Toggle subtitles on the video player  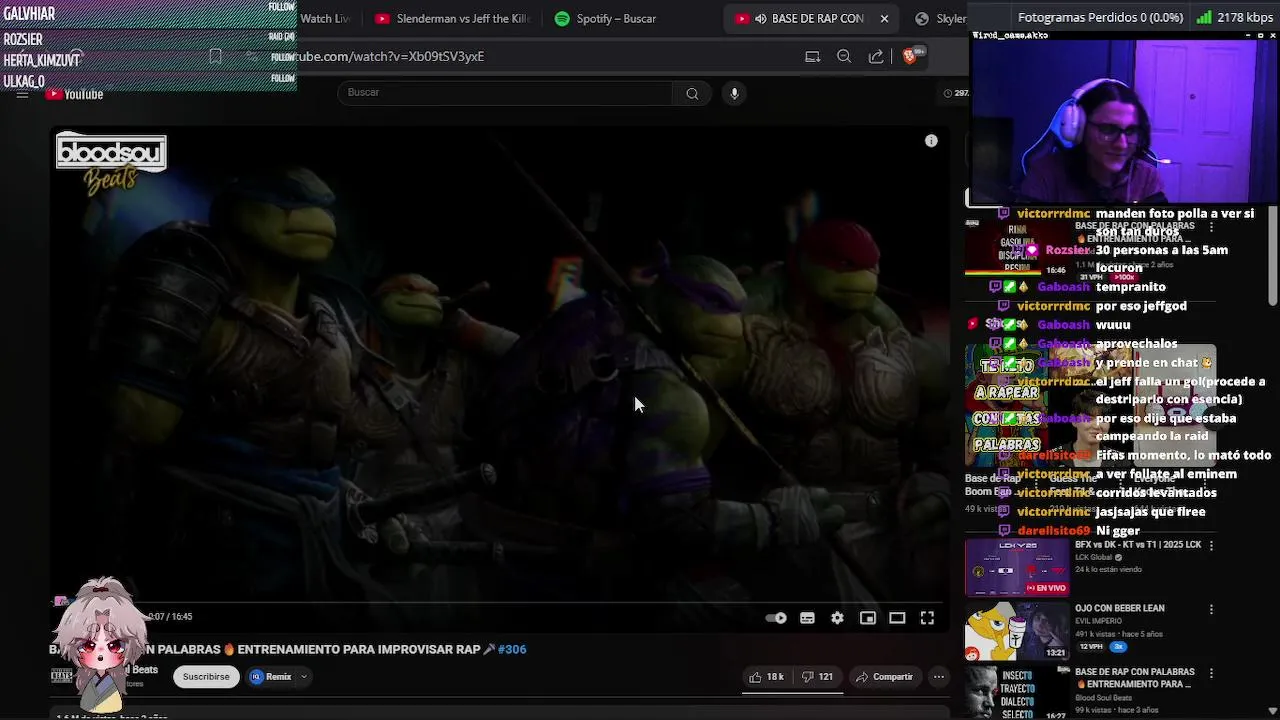click(x=807, y=618)
